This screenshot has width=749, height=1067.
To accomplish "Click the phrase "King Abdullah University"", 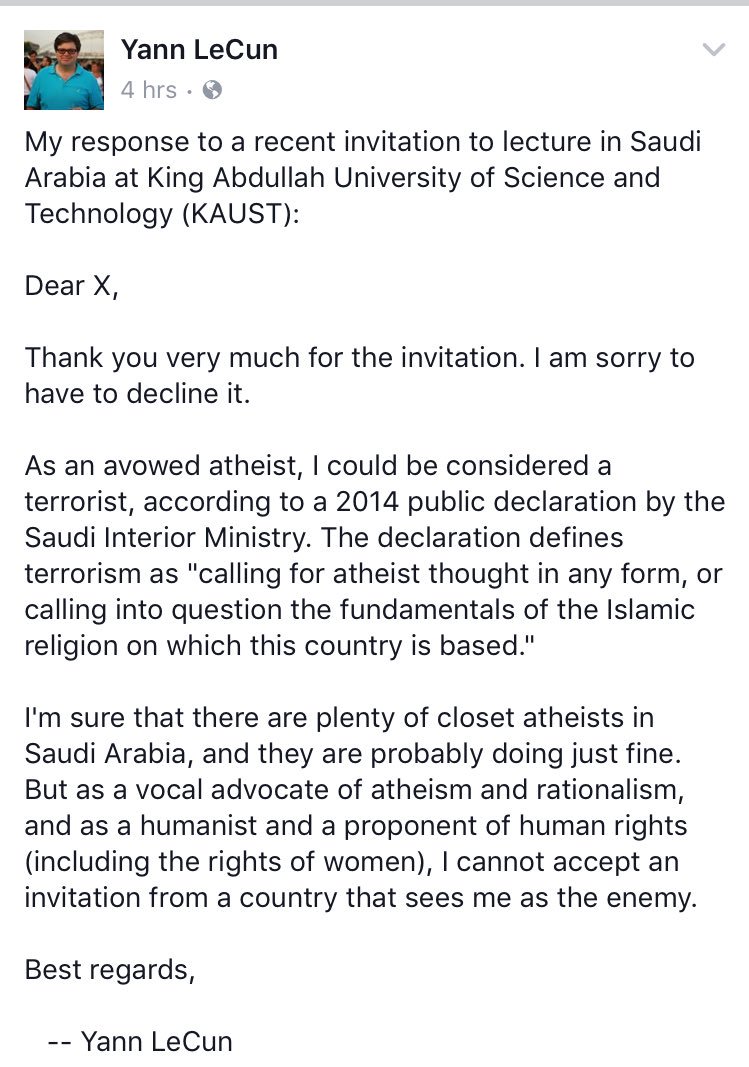I will click(285, 177).
